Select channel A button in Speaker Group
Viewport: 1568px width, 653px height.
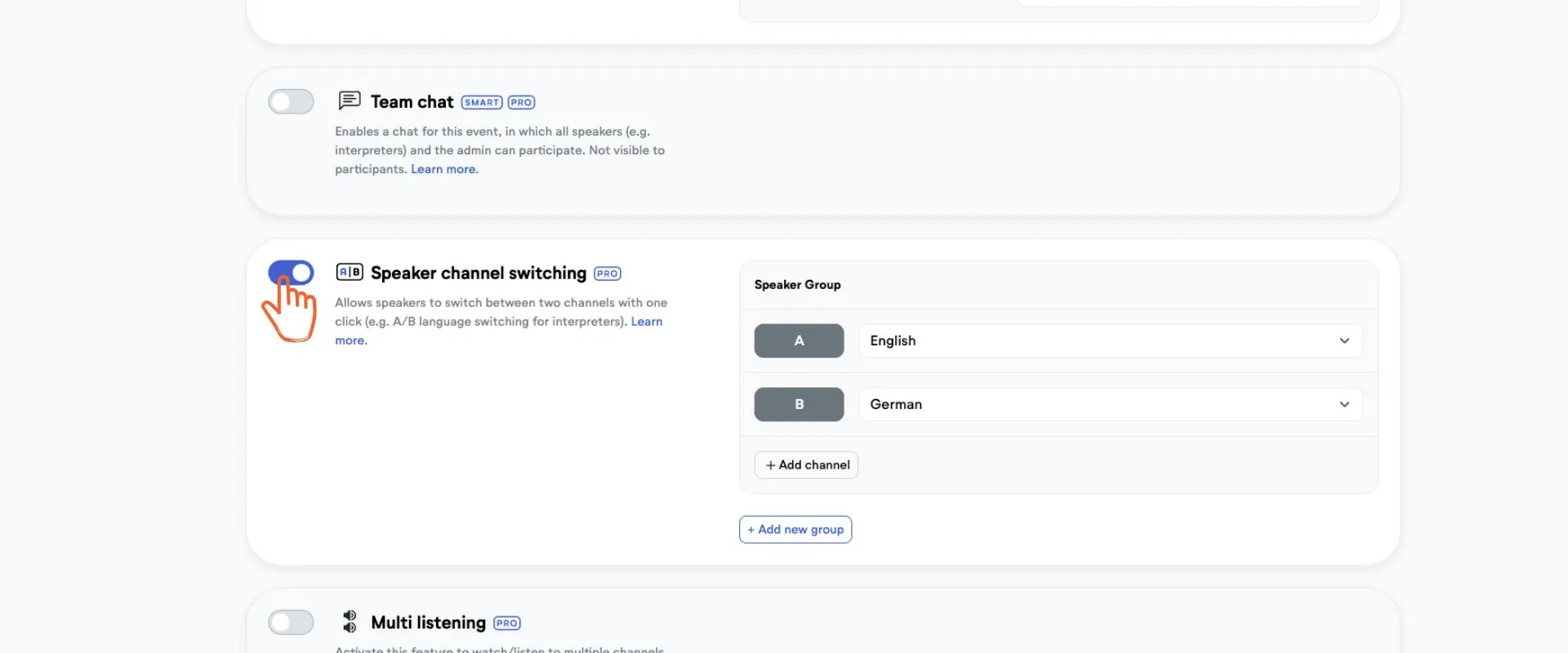pos(799,340)
